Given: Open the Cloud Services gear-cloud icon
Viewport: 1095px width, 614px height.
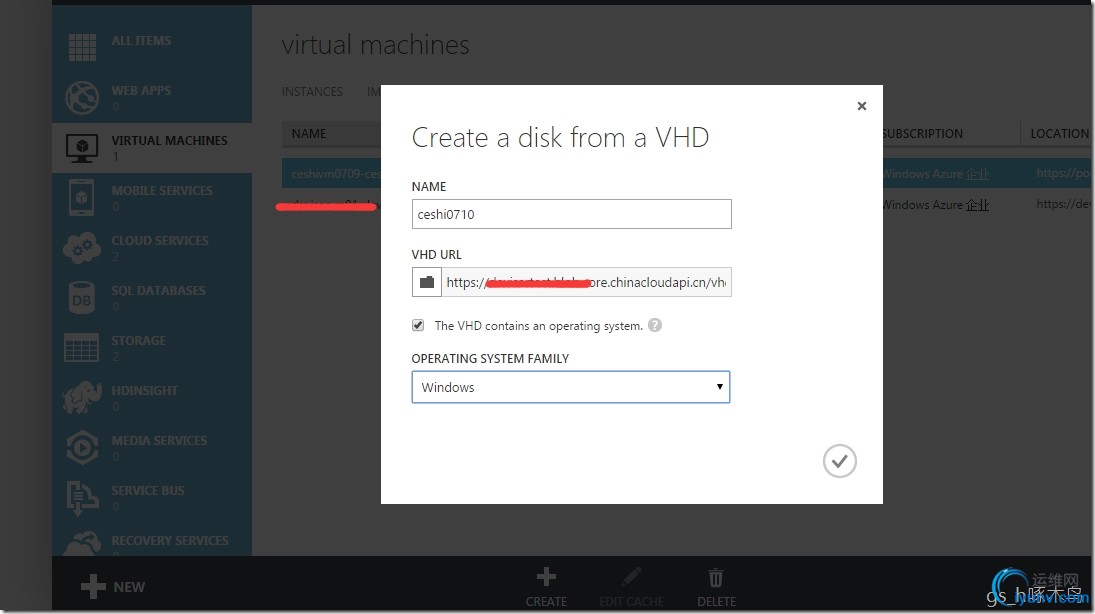Looking at the screenshot, I should [82, 247].
